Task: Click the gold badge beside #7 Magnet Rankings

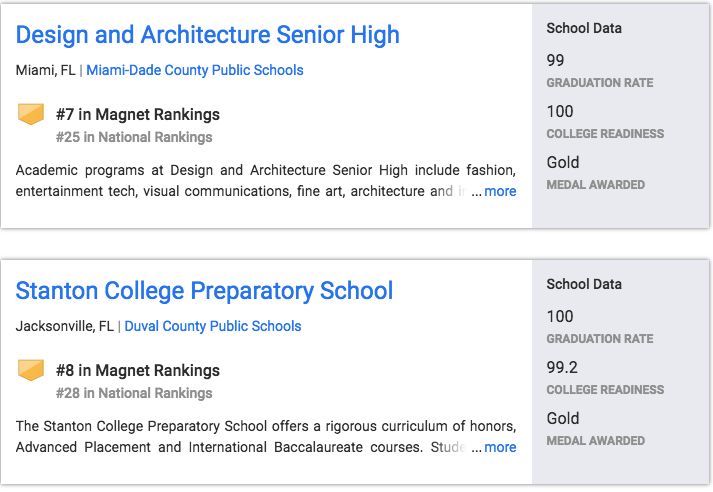Action: tap(32, 114)
